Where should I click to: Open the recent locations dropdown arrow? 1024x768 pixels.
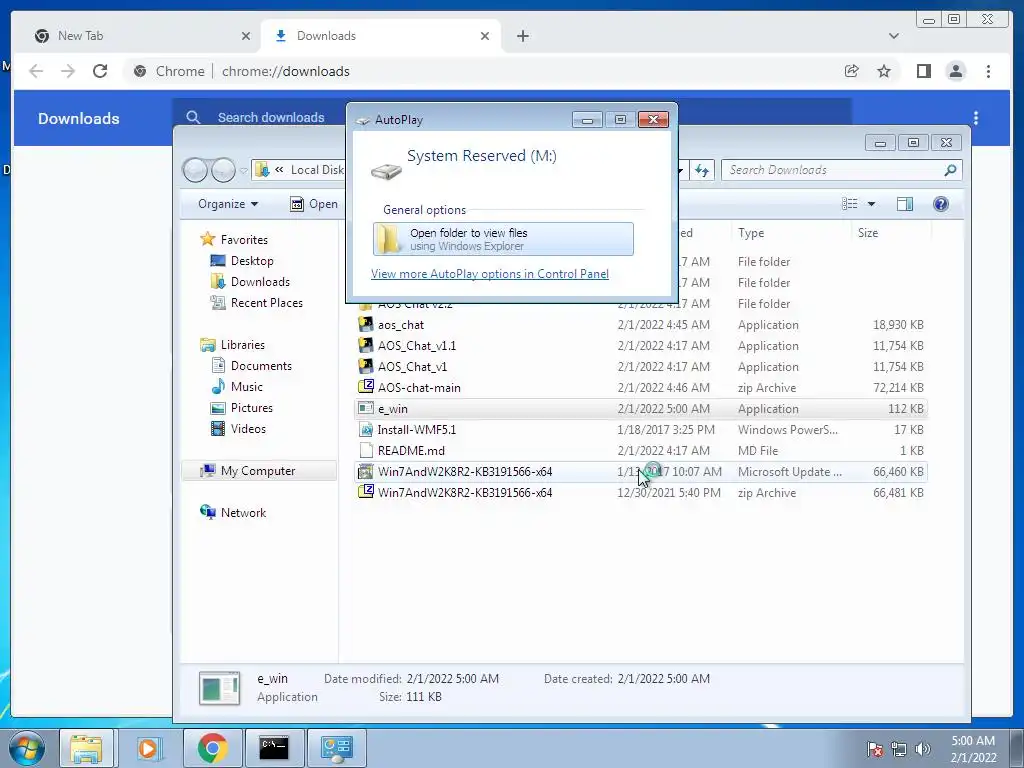(x=244, y=171)
